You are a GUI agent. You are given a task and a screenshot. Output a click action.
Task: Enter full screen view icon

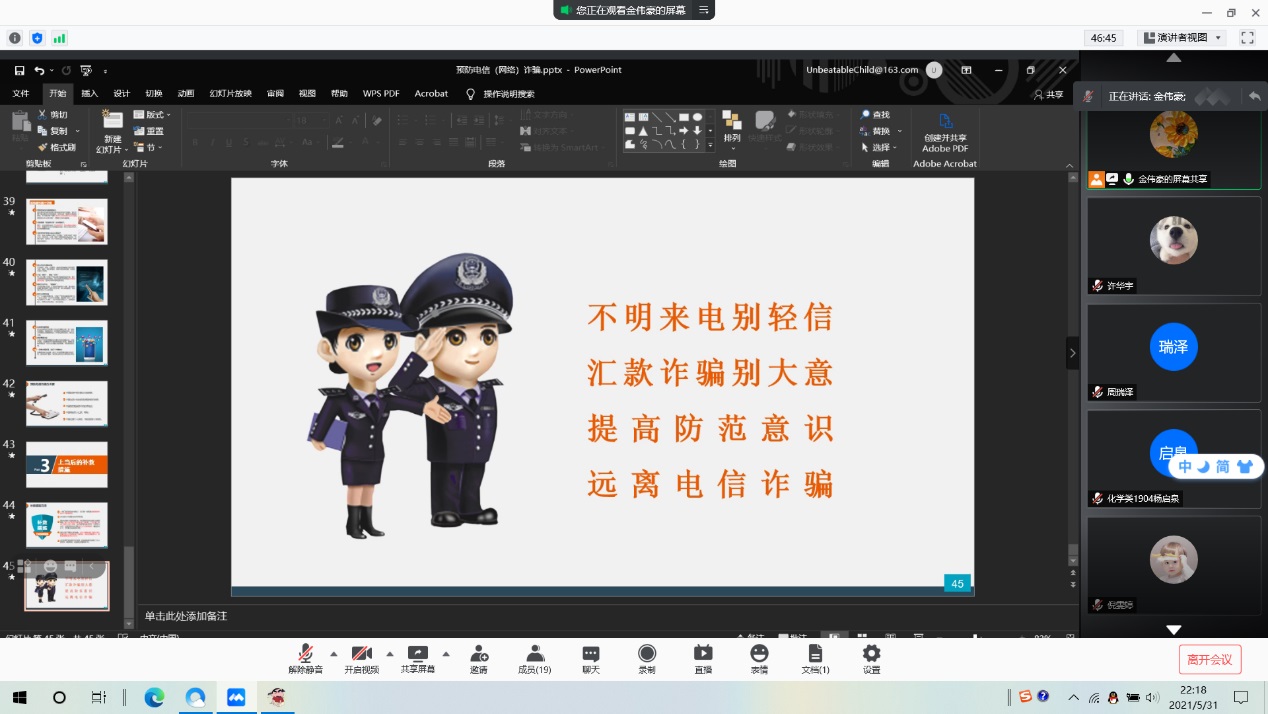click(1247, 37)
